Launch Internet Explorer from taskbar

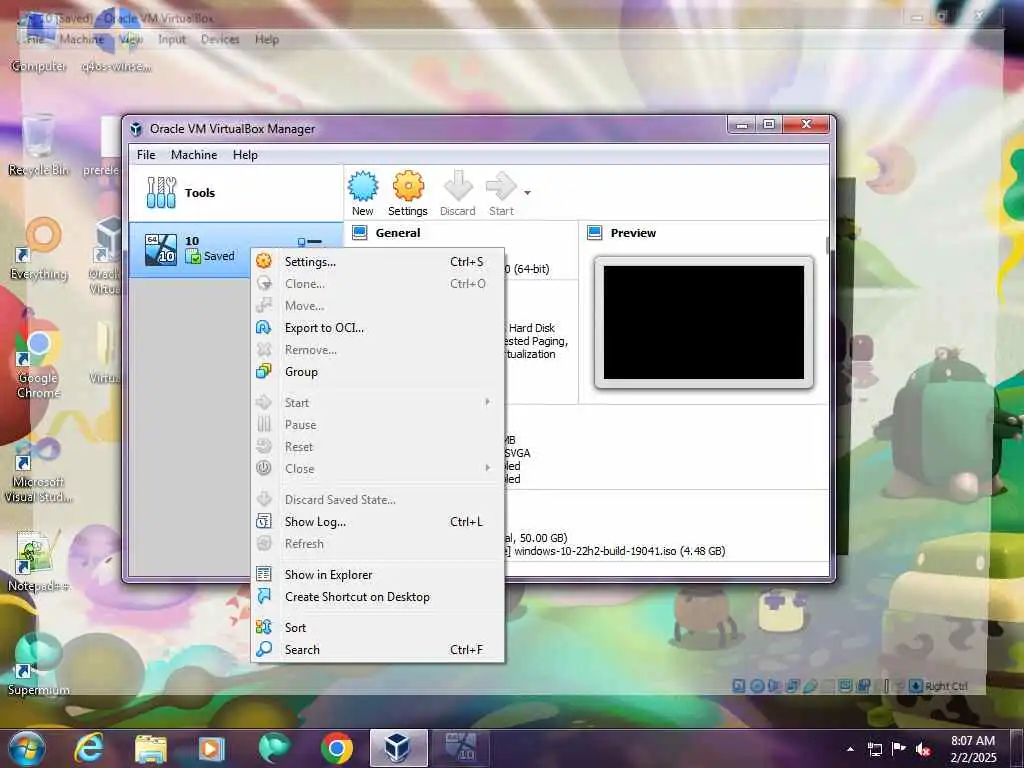click(x=88, y=748)
